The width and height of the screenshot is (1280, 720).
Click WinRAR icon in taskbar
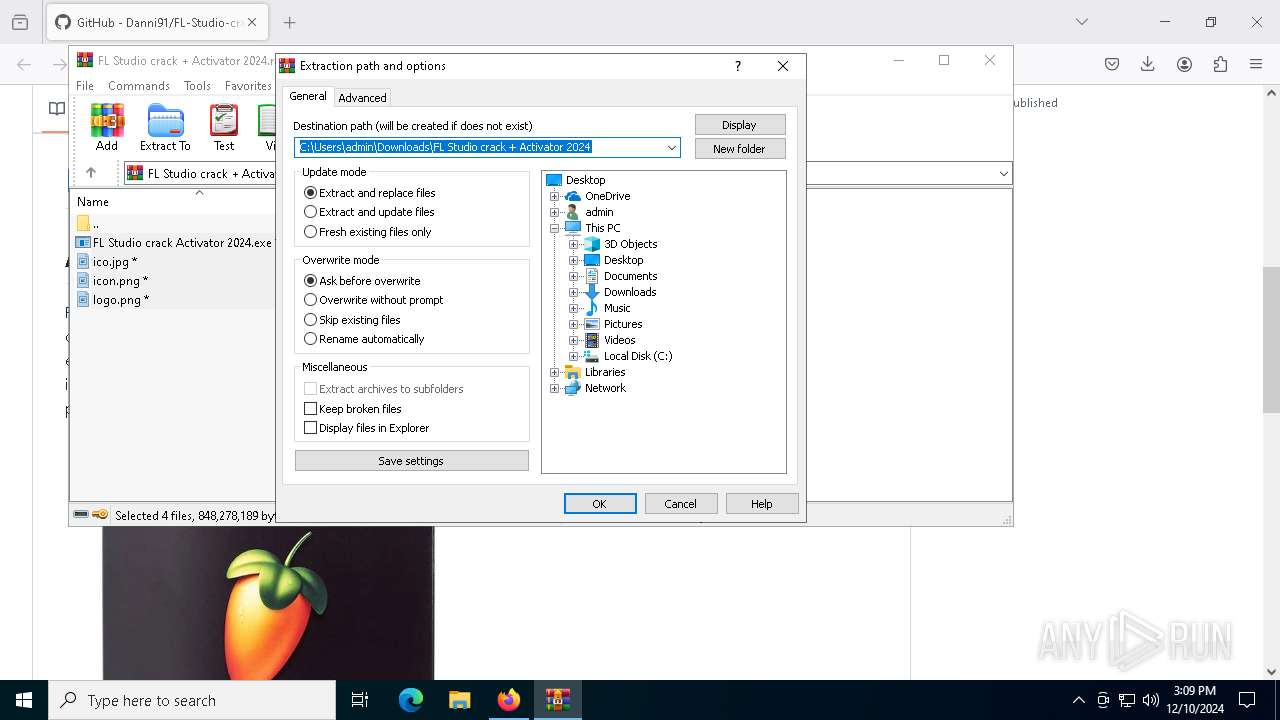(x=558, y=700)
